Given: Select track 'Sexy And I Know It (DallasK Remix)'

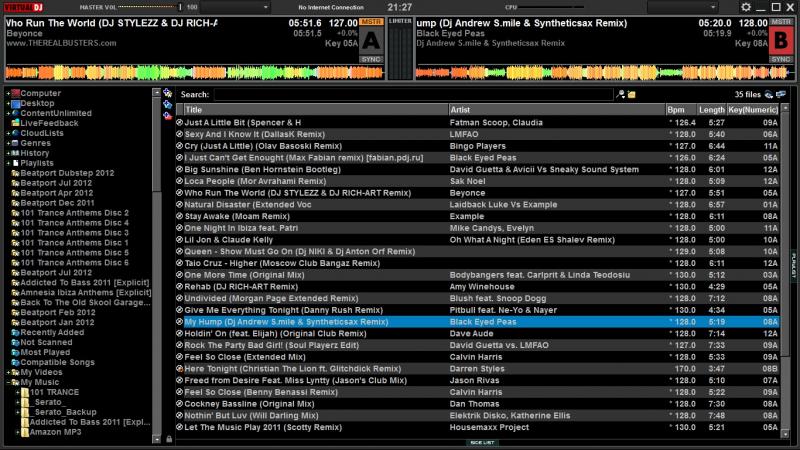Looking at the screenshot, I should click(479, 134).
